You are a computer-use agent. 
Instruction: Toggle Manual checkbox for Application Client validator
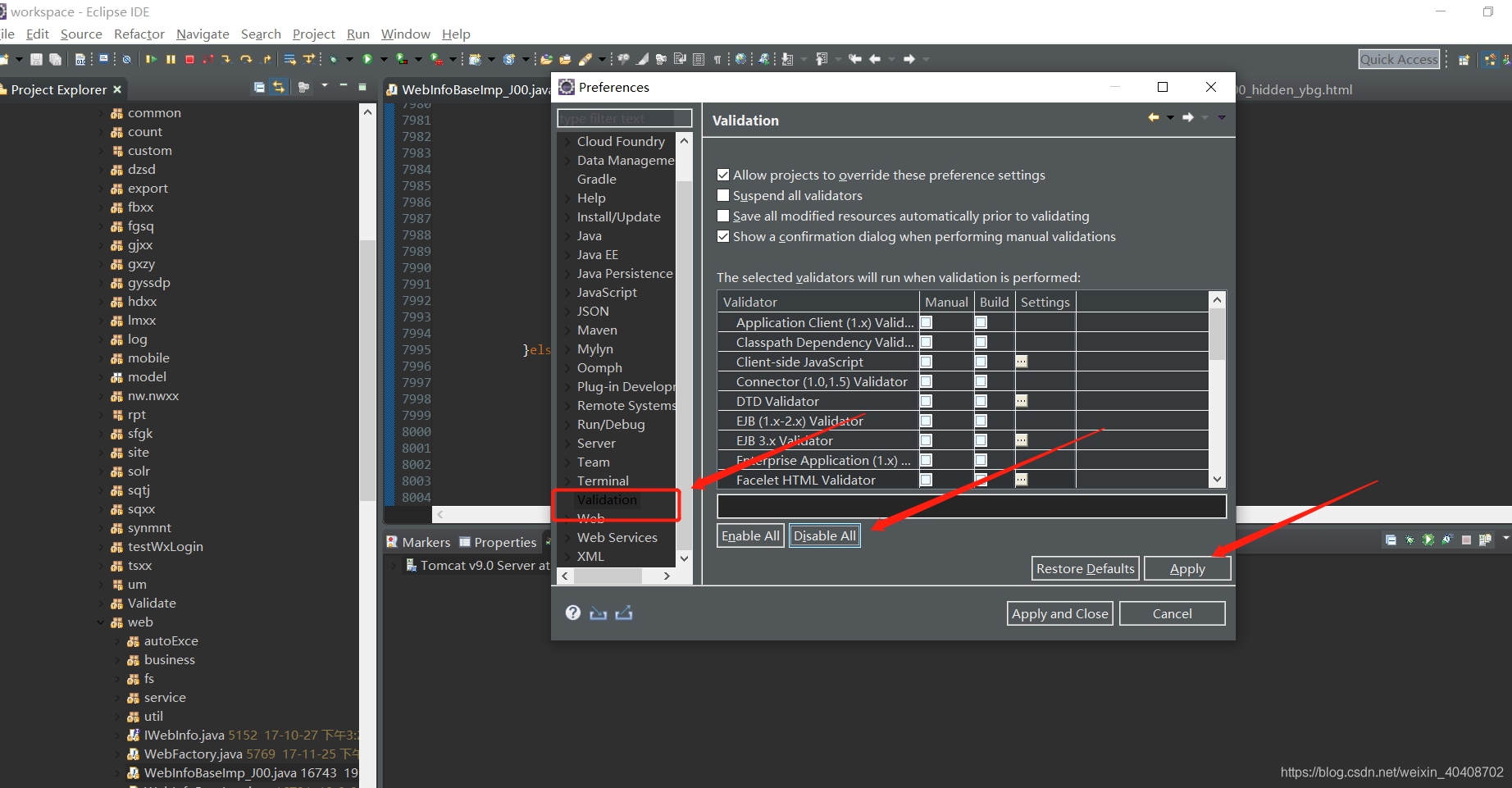coord(927,322)
